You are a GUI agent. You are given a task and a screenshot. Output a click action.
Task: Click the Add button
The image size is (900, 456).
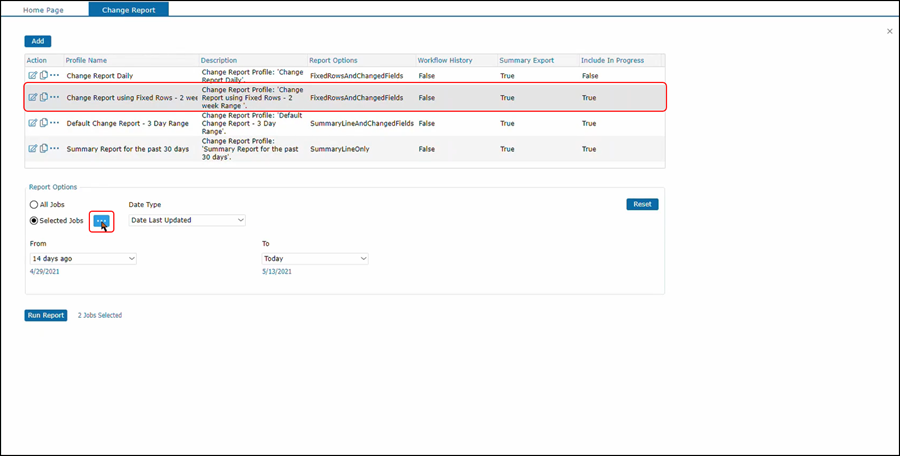38,41
